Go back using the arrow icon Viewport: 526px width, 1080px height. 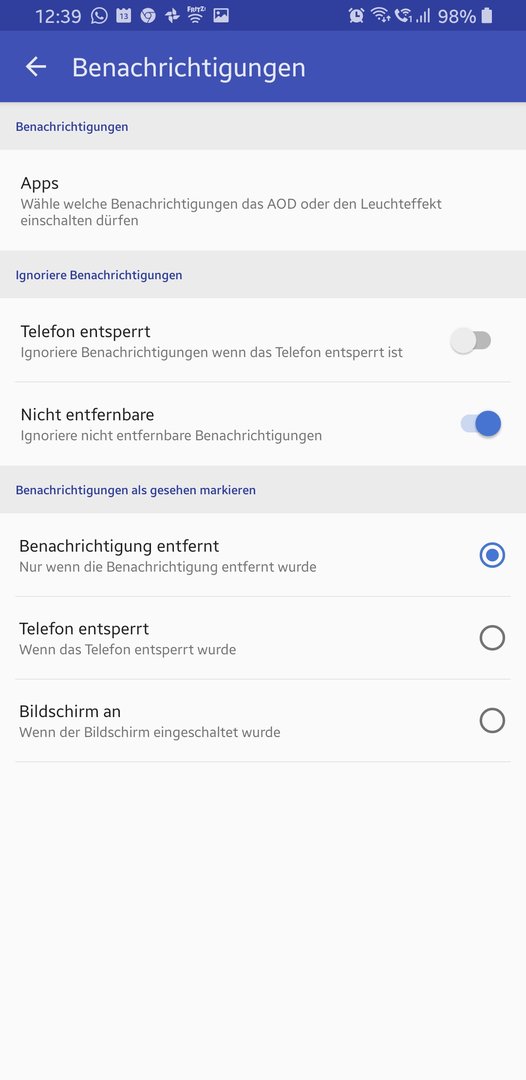[x=35, y=67]
